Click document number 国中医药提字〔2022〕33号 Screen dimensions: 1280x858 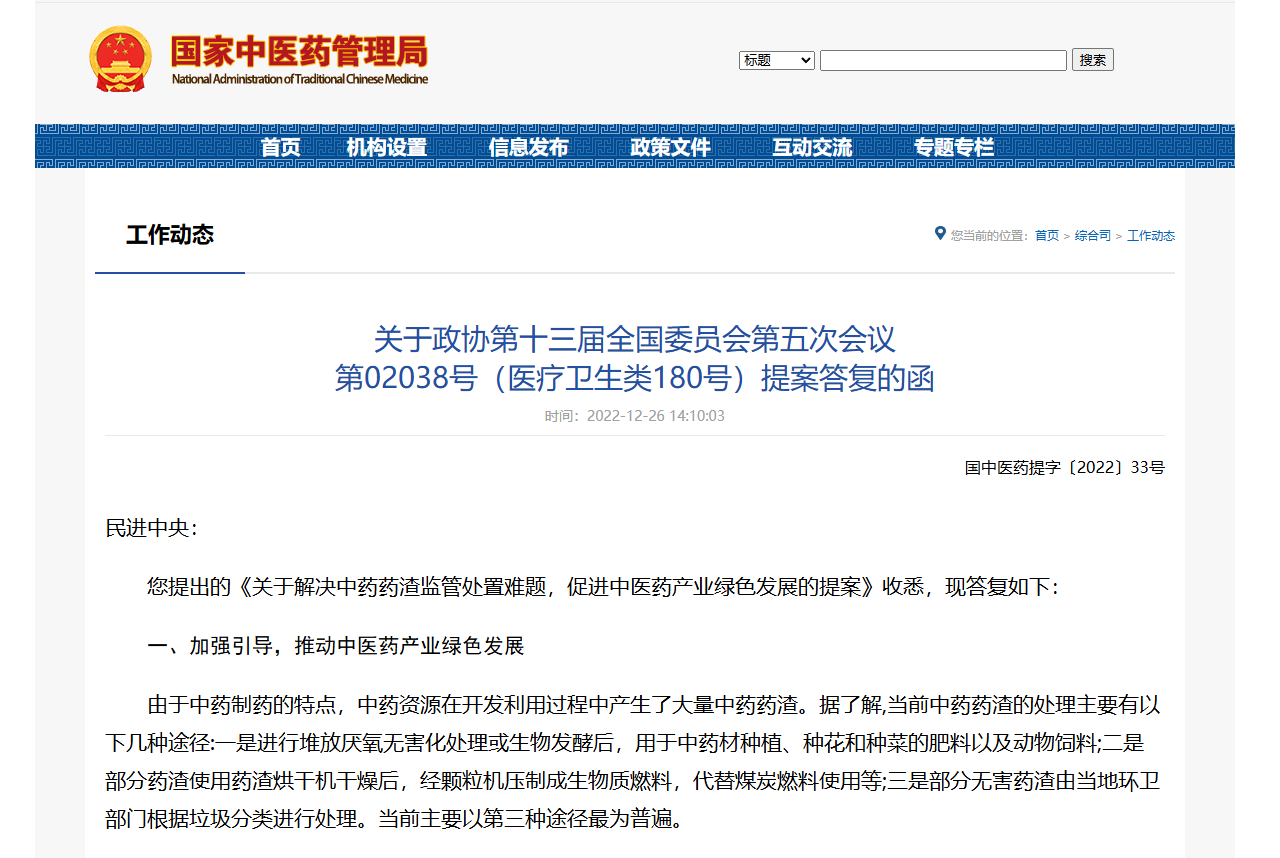tap(1064, 468)
